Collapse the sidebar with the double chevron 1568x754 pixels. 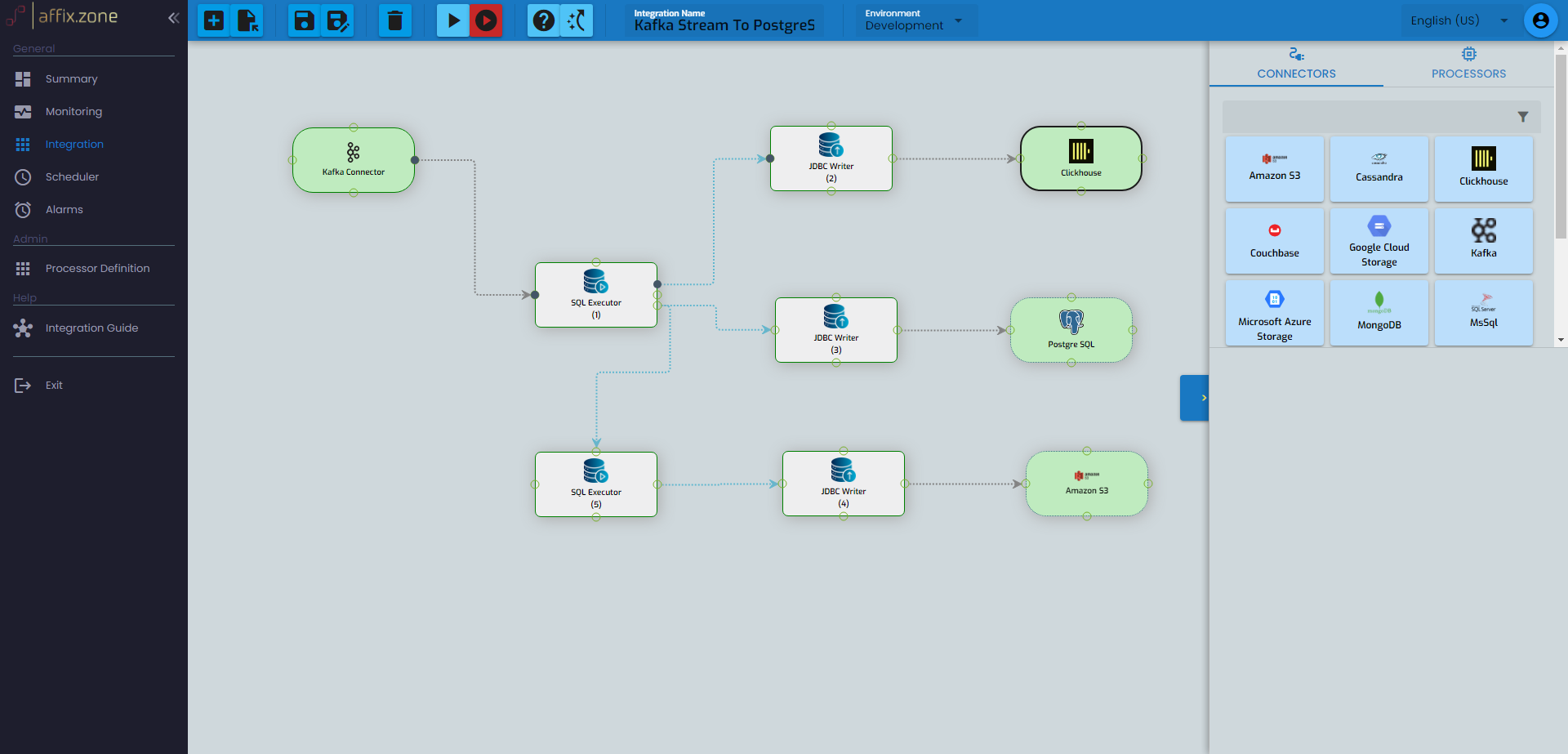[x=173, y=17]
